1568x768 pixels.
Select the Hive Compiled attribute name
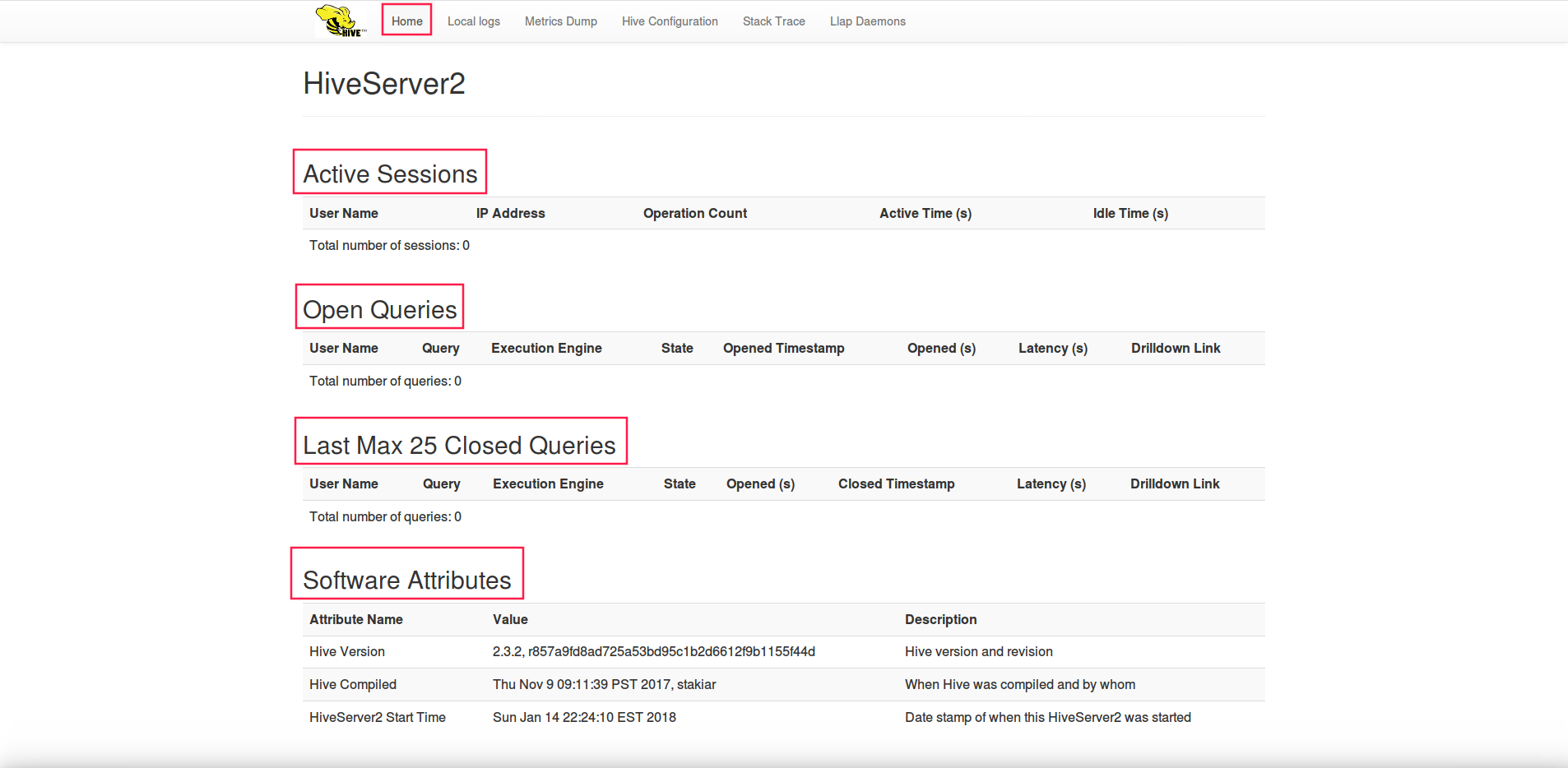tap(353, 684)
